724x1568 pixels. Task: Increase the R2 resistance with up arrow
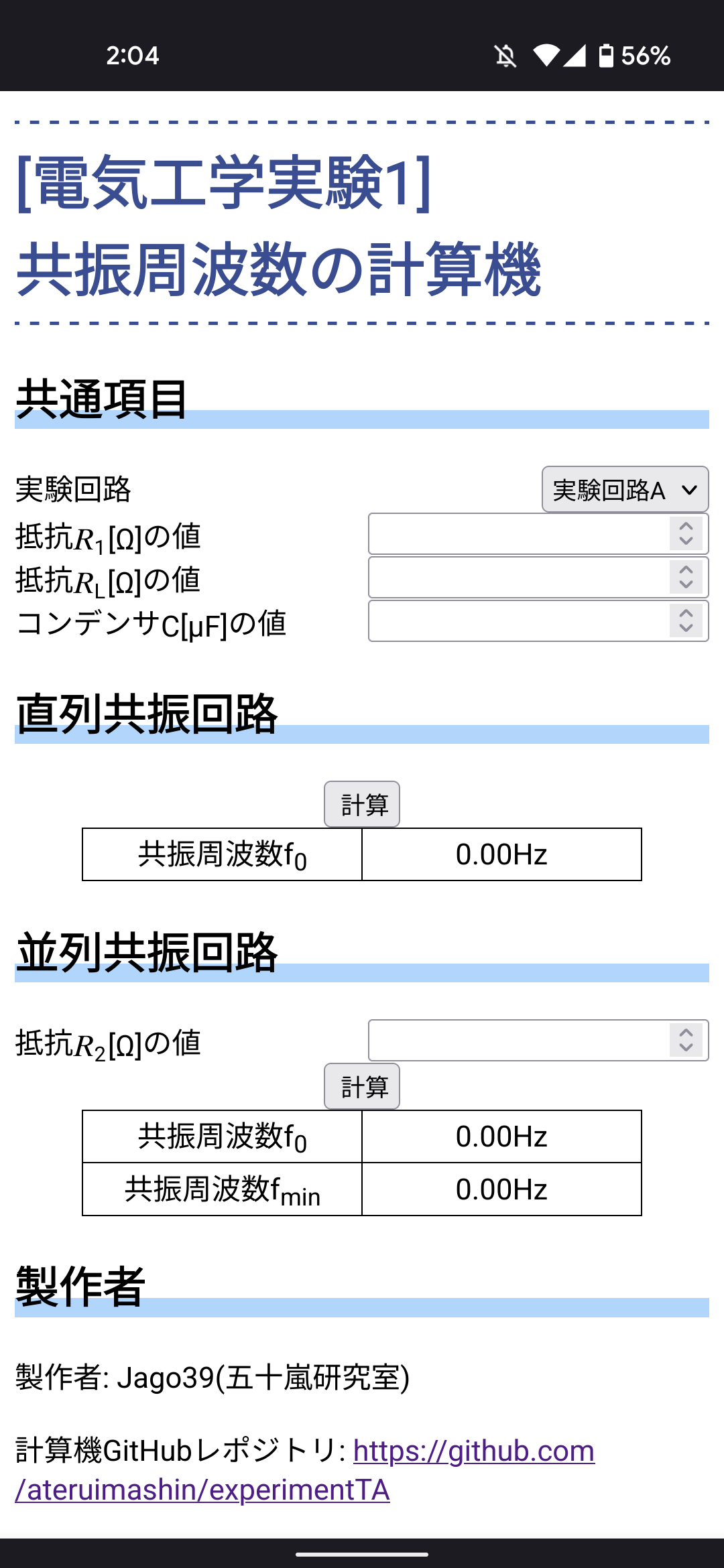pos(686,1033)
